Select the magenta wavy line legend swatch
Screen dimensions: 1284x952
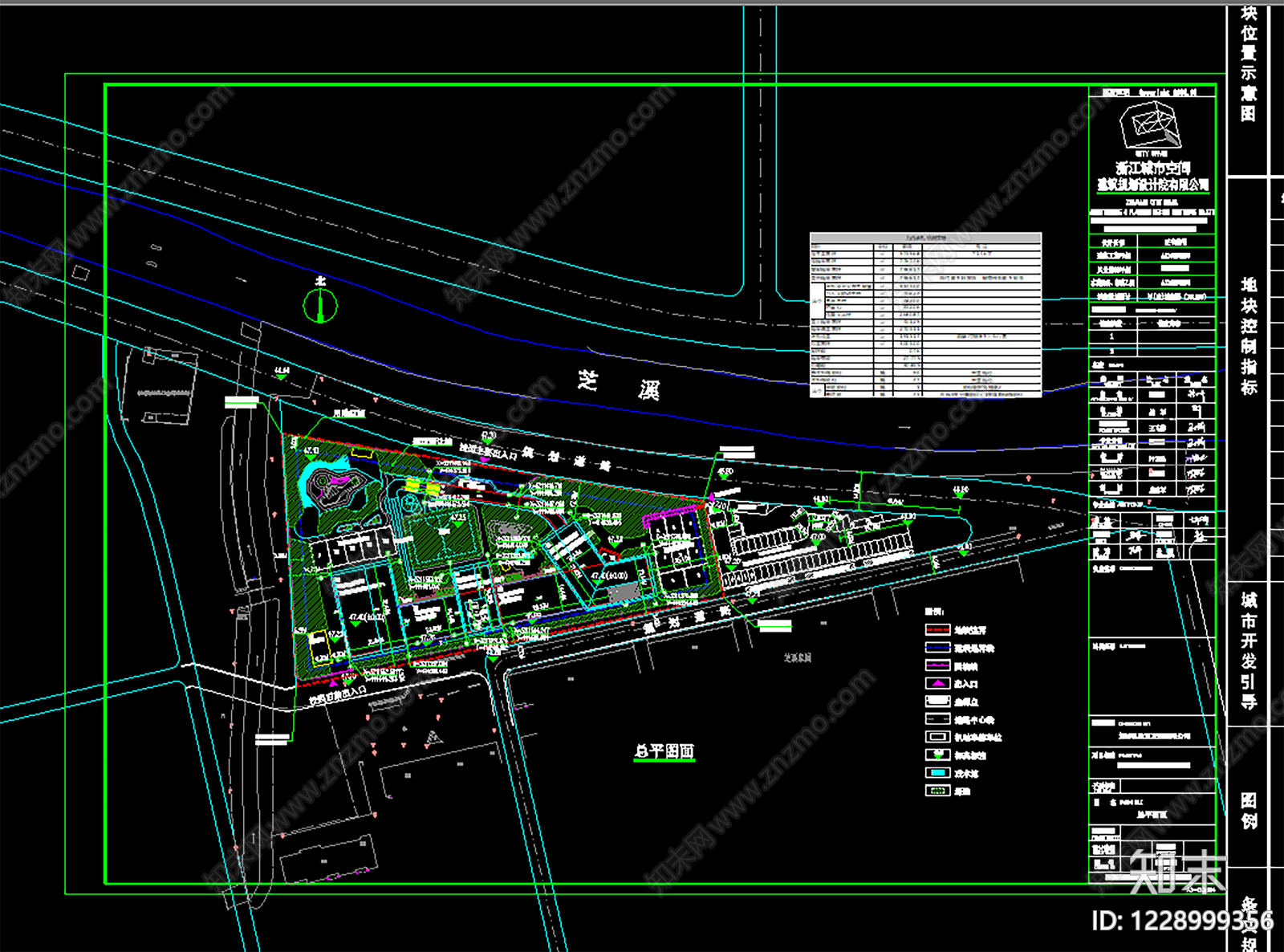tap(937, 665)
